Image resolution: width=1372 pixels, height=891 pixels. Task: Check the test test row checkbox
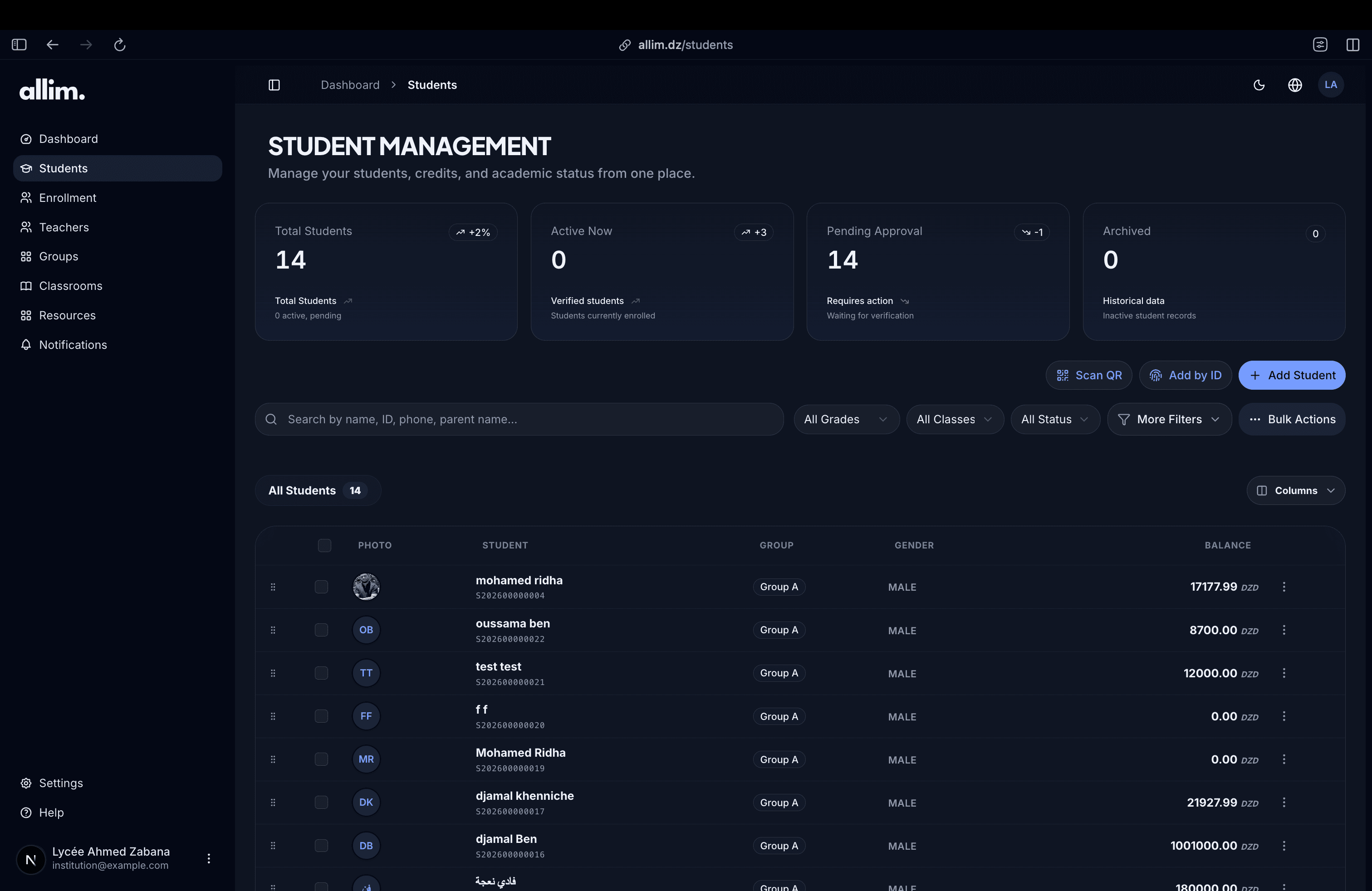322,673
